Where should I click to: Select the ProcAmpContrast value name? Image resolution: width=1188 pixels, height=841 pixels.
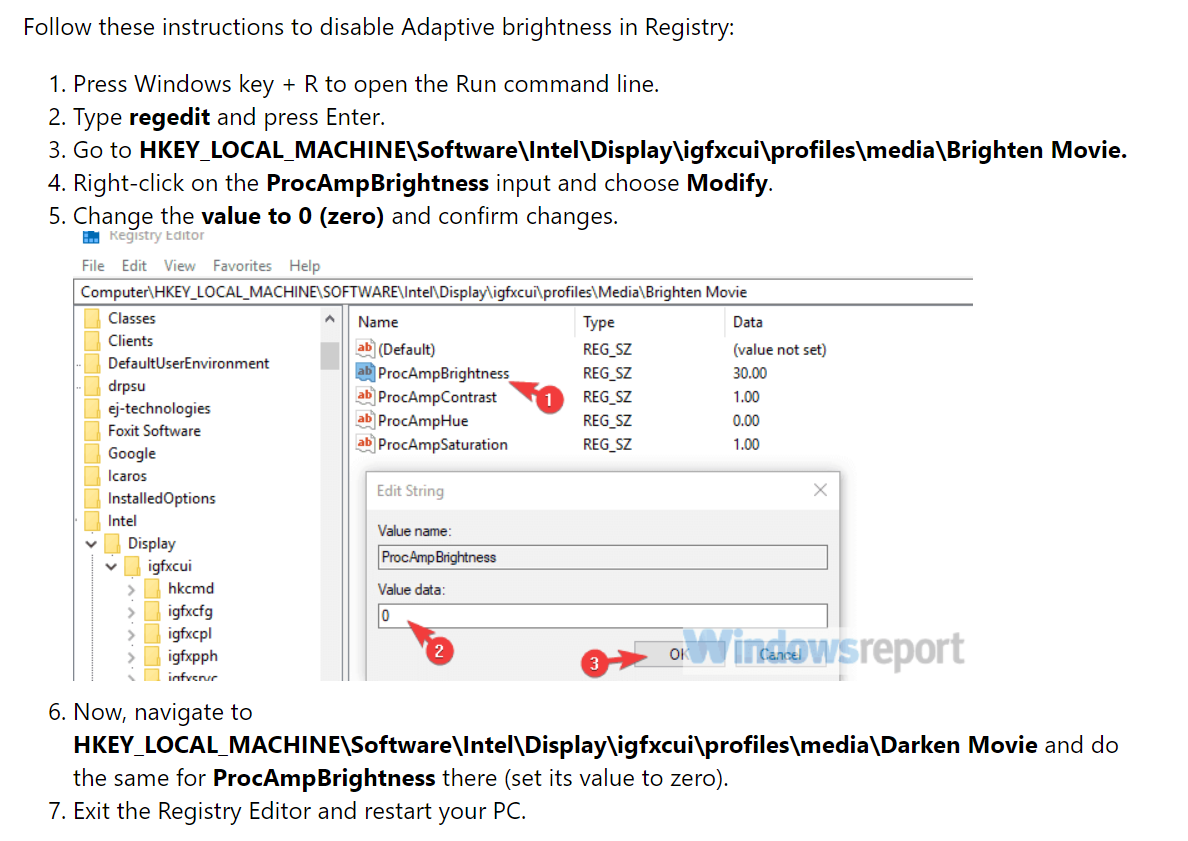point(437,397)
